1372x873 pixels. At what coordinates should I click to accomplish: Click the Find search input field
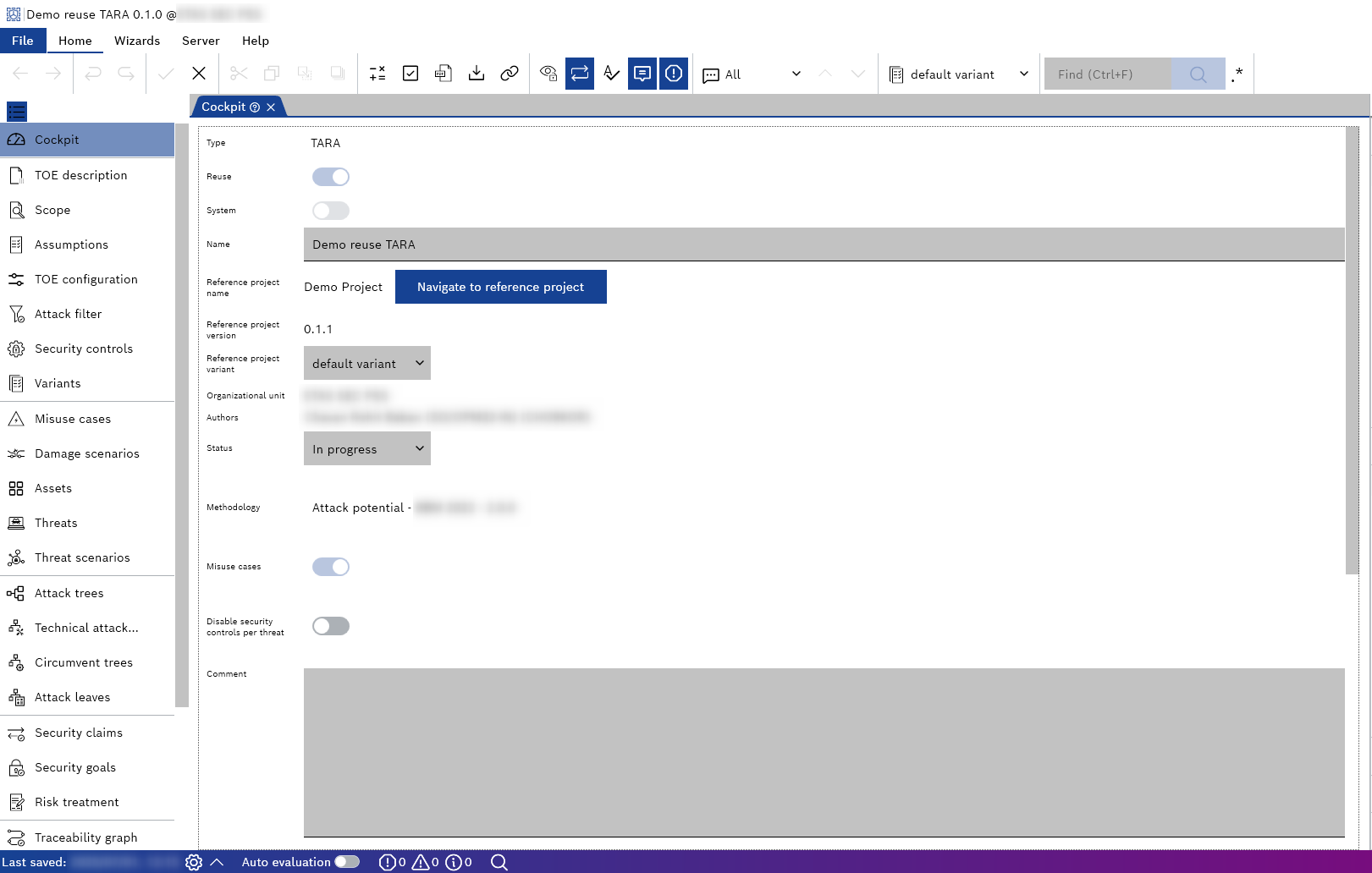(1108, 74)
